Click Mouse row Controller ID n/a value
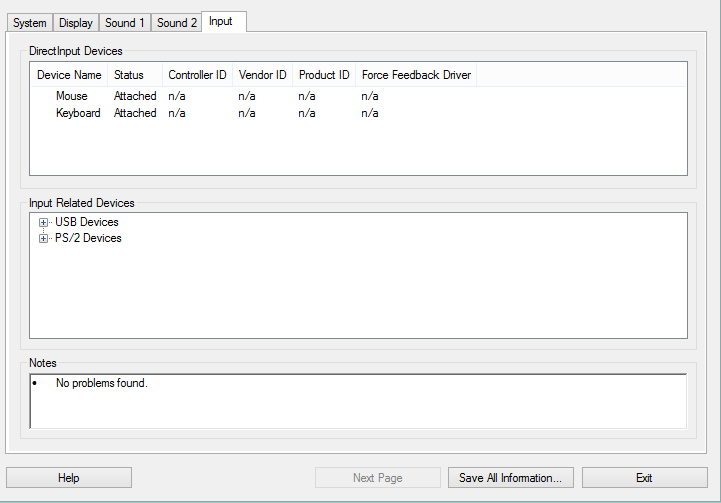 click(x=177, y=96)
